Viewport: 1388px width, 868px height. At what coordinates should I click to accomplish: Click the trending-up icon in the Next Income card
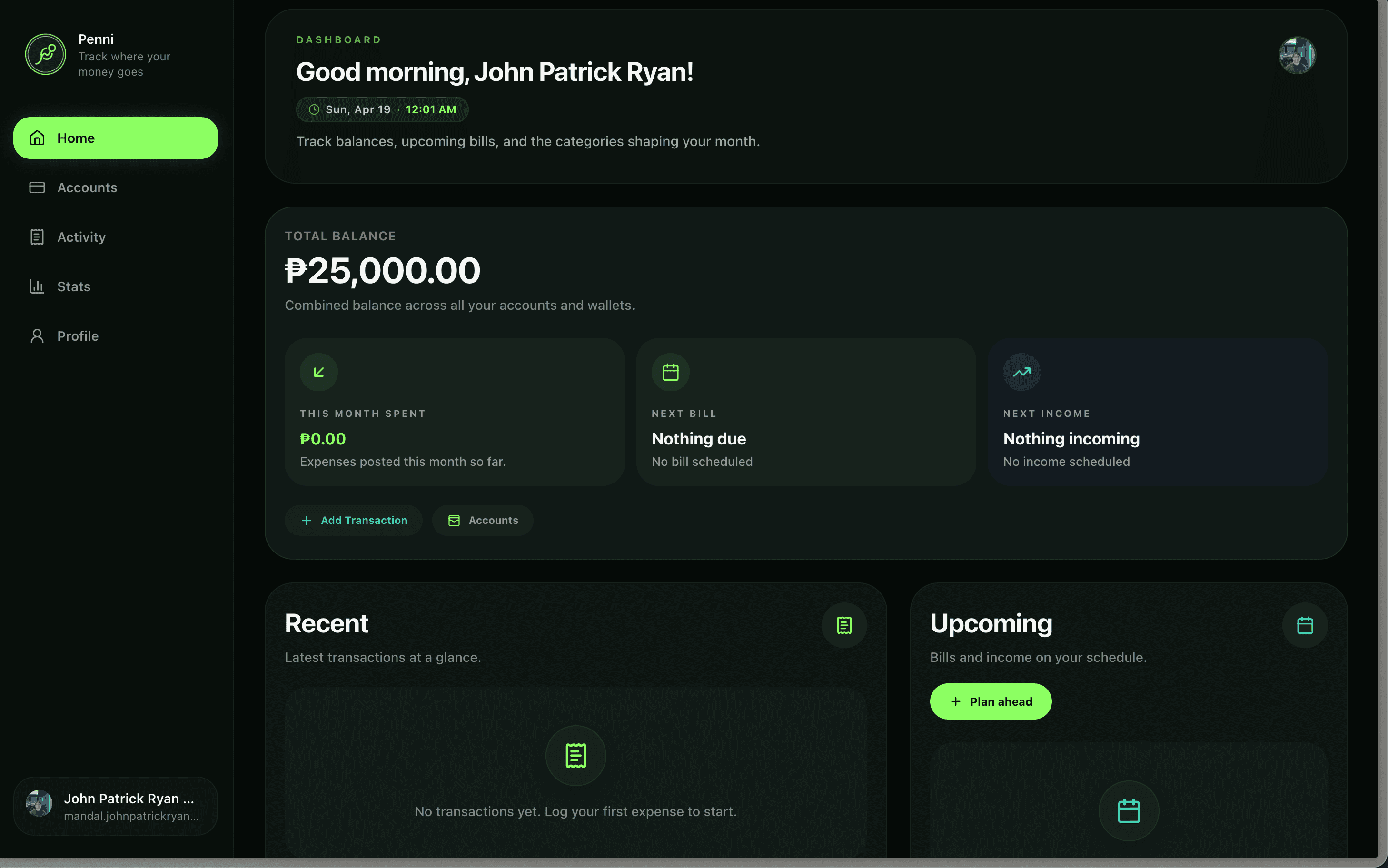1022,372
